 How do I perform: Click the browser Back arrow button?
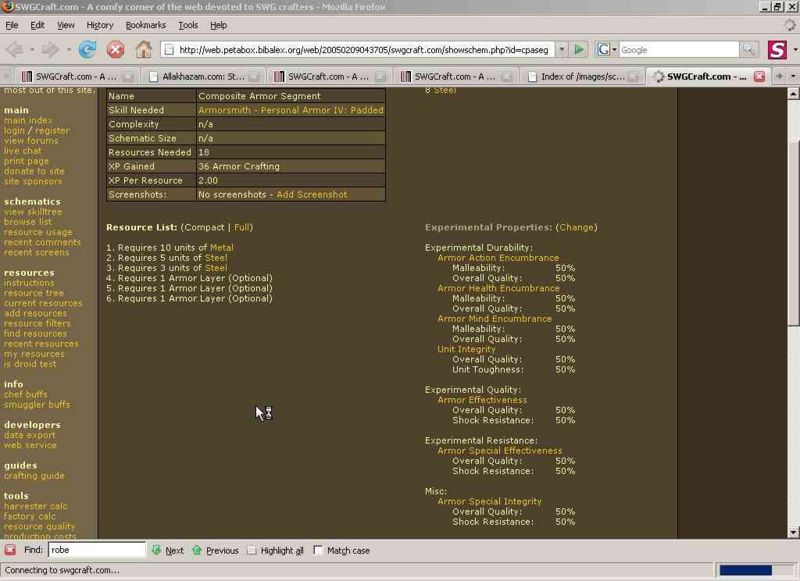coord(16,49)
